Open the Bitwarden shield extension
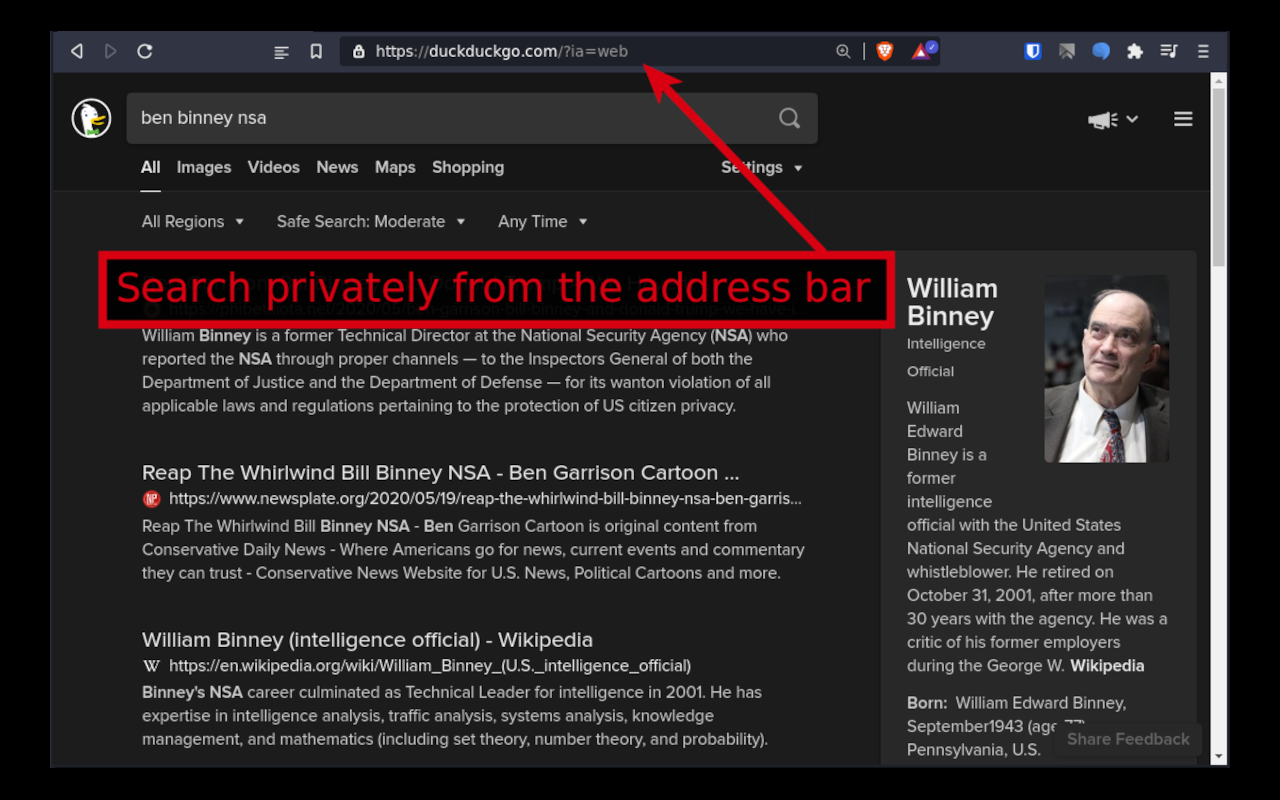The image size is (1280, 800). (x=1033, y=51)
